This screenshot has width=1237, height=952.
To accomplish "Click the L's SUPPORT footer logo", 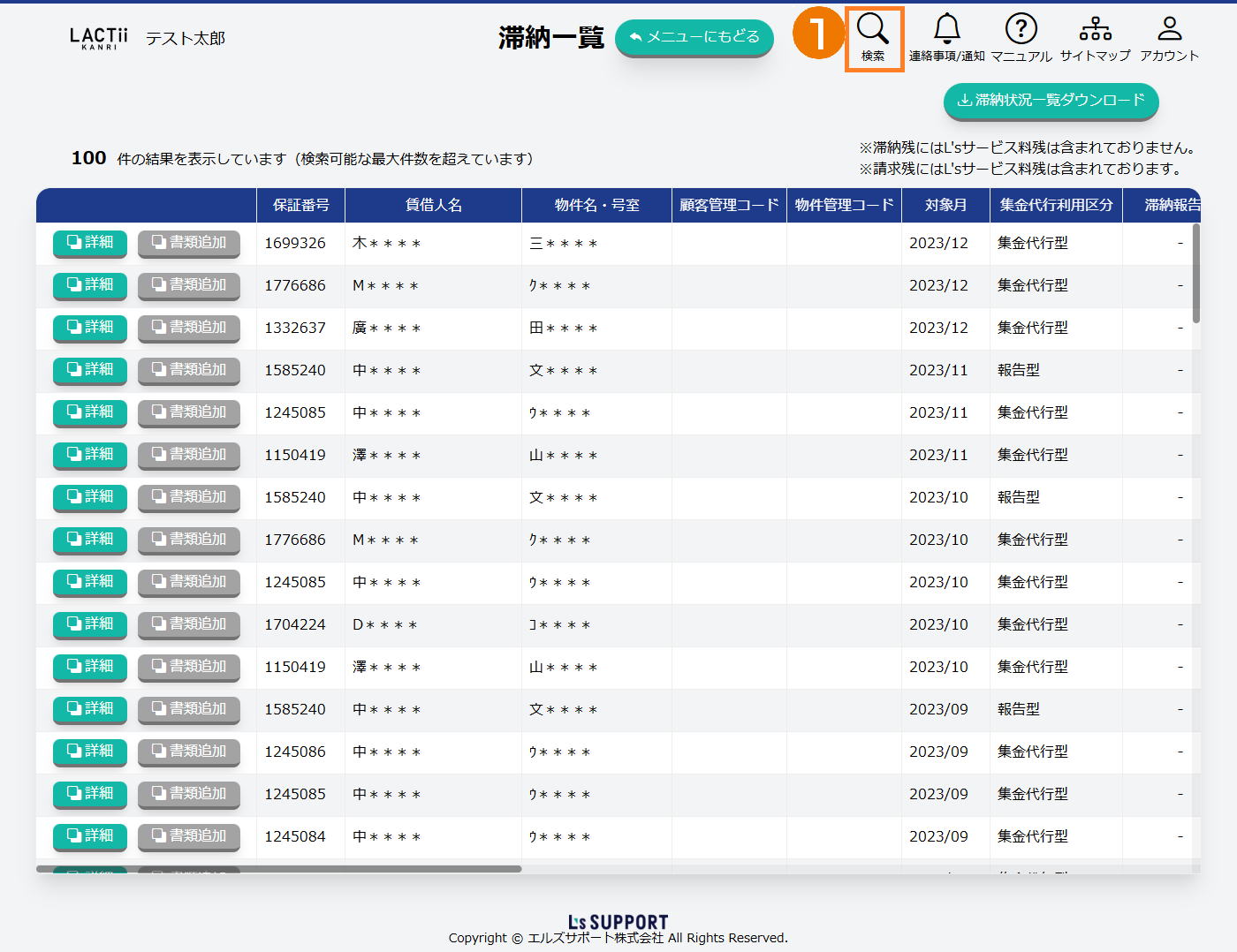I will click(x=618, y=922).
